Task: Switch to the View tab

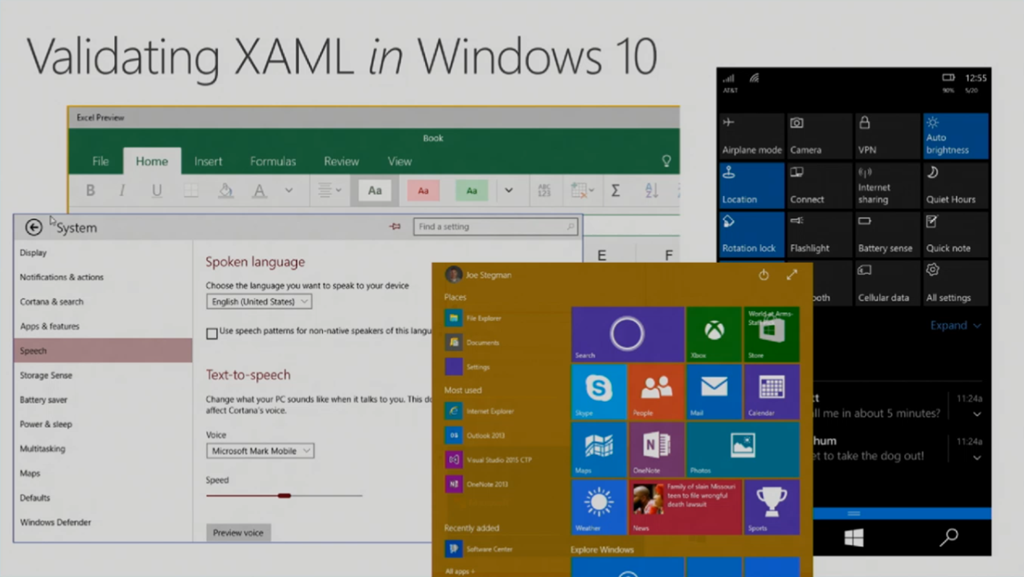Action: click(x=400, y=161)
